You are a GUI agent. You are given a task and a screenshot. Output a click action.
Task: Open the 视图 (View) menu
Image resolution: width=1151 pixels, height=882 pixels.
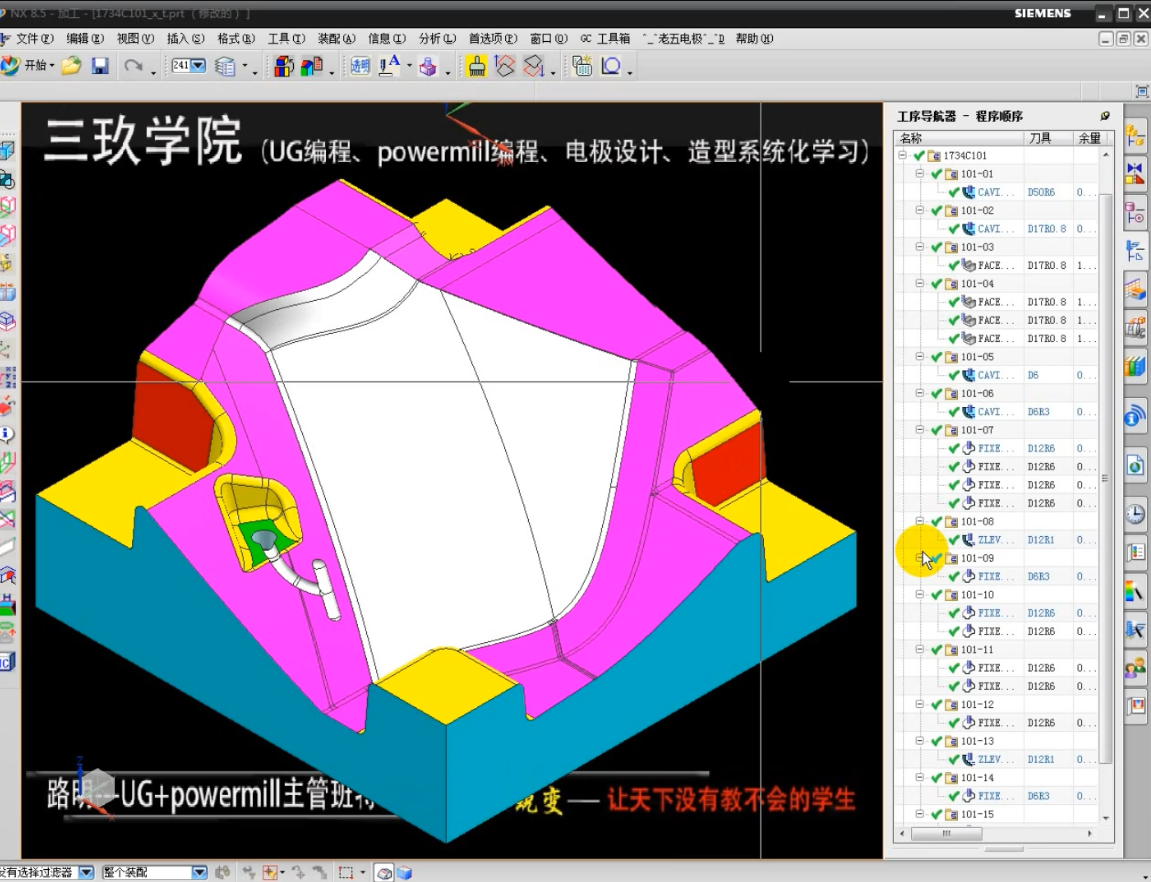coord(135,39)
